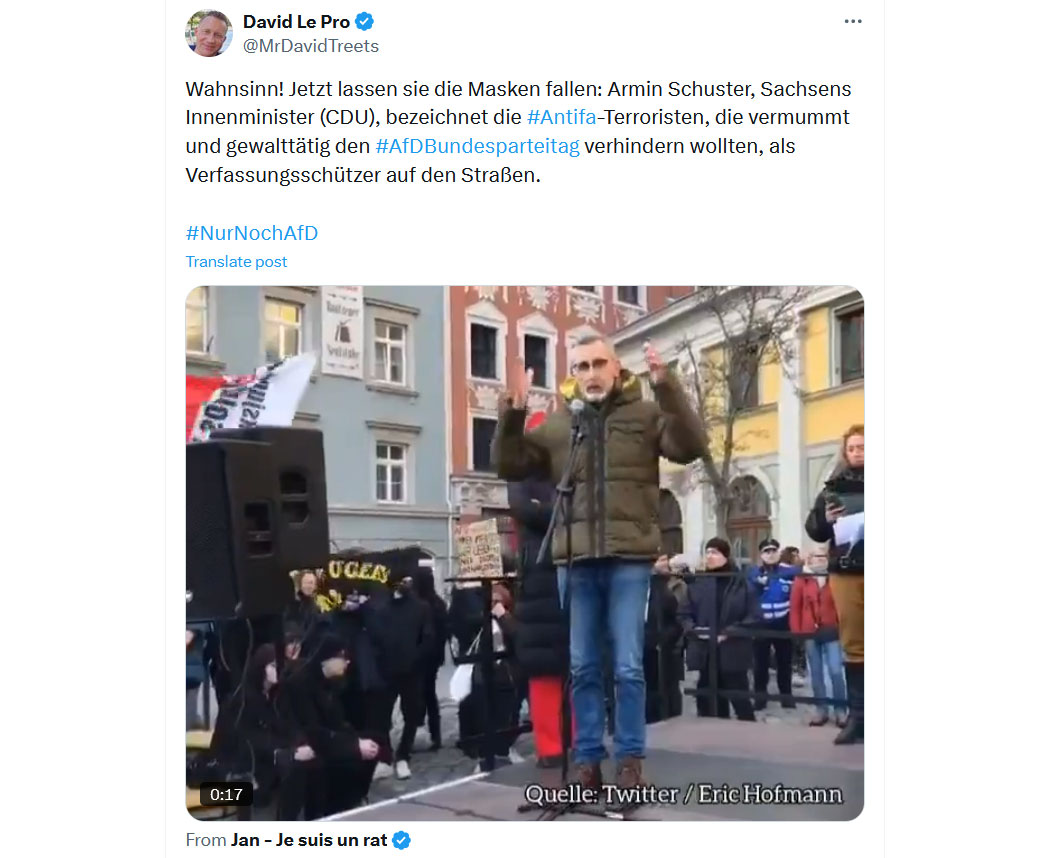Click the blue verified badge beside David Le Pro
Viewport: 1050px width, 858px height.
pos(364,22)
